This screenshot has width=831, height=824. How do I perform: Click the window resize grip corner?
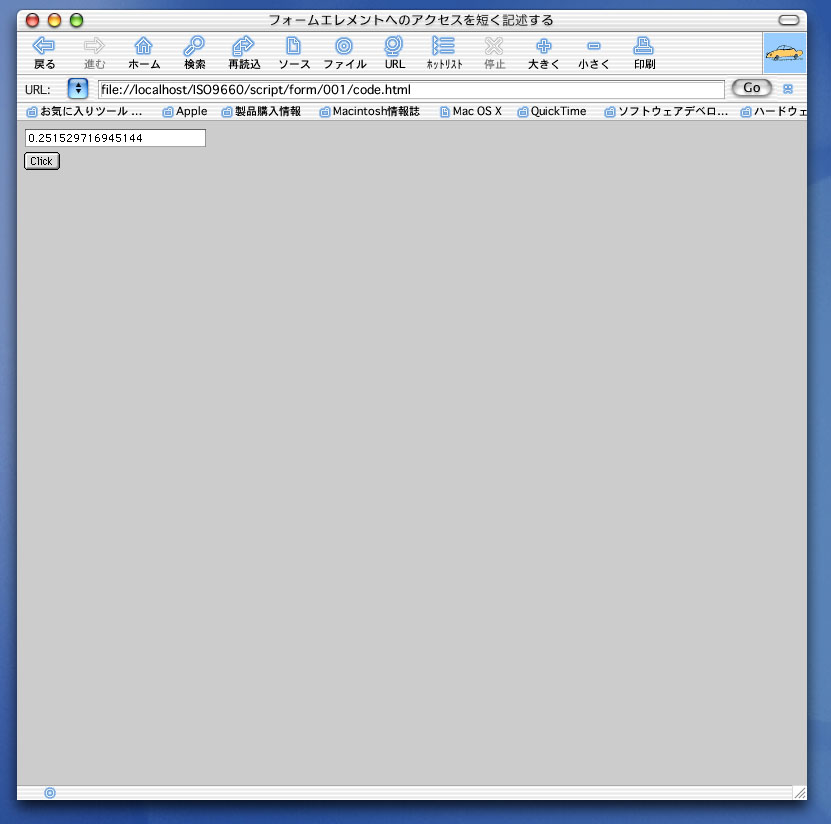(800, 793)
